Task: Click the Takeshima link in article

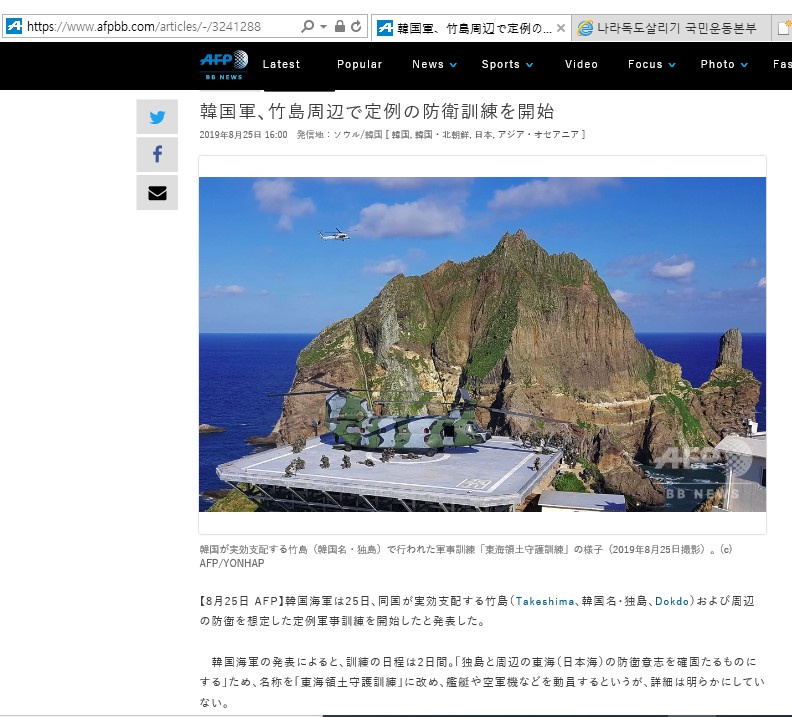Action: 543,601
